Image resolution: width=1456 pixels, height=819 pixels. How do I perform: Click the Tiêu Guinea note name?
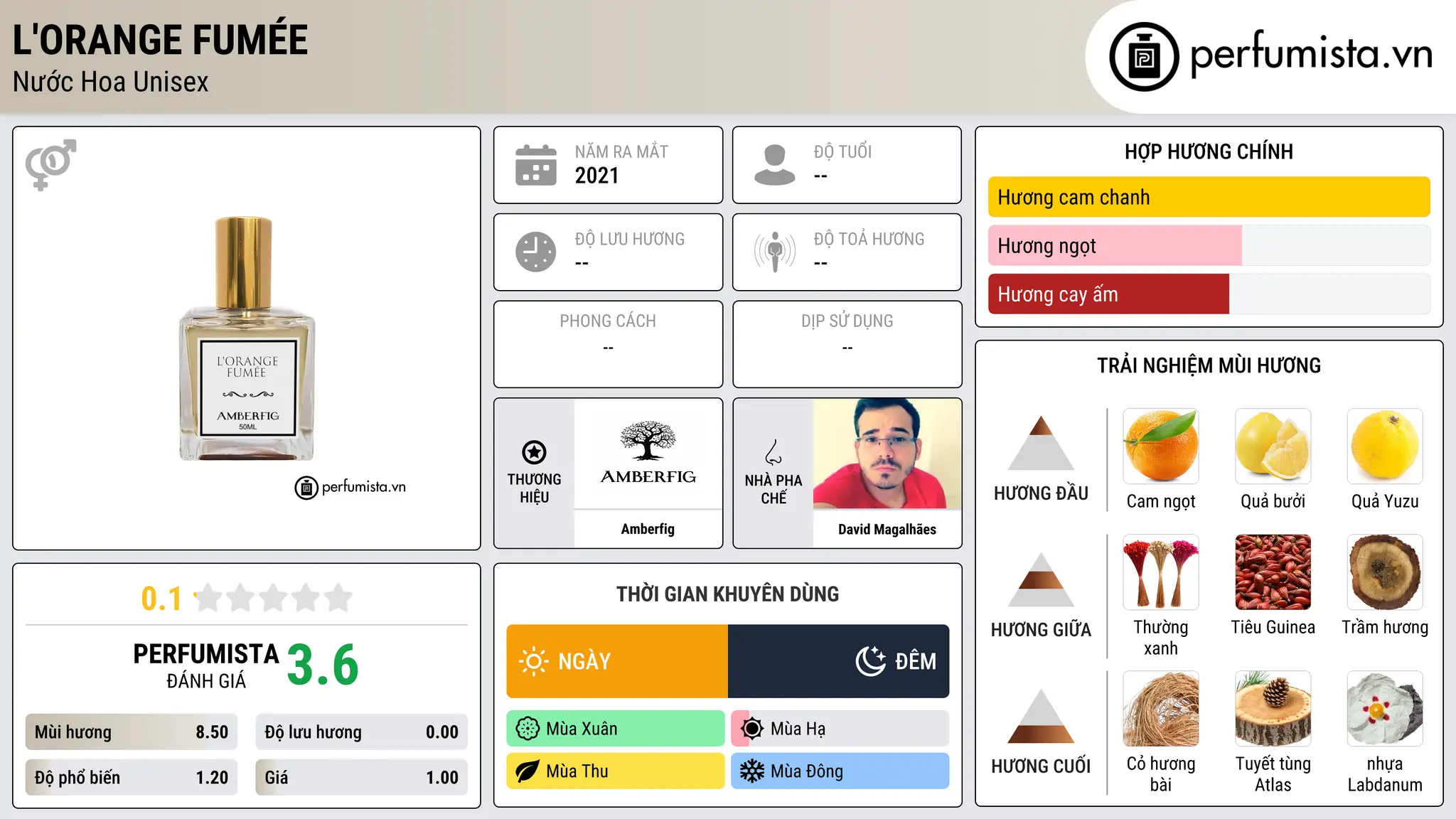click(1273, 627)
